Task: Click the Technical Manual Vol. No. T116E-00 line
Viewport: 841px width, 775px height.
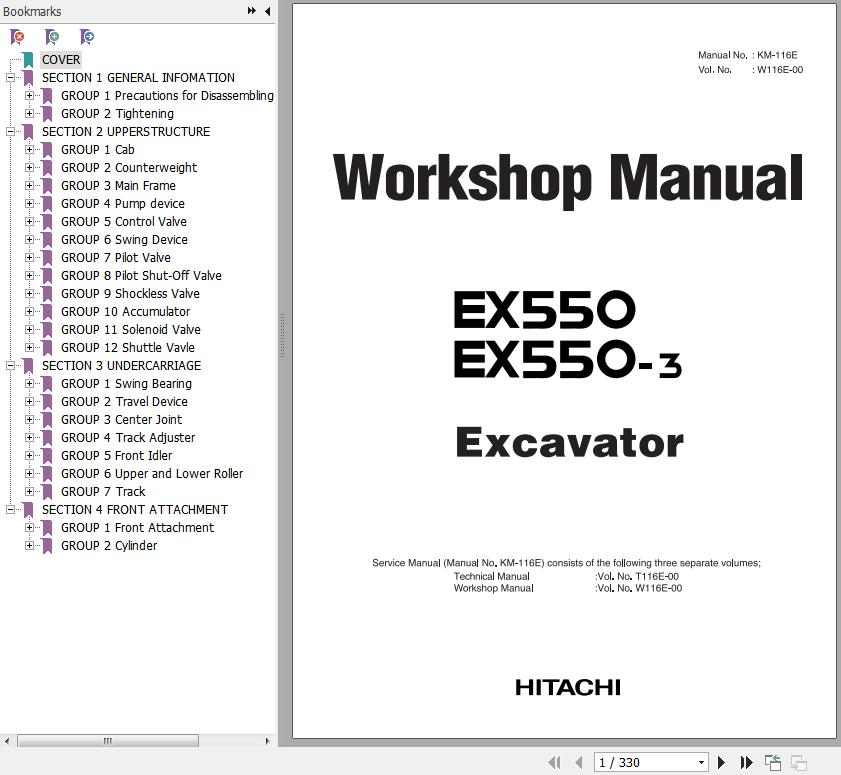Action: coord(566,576)
